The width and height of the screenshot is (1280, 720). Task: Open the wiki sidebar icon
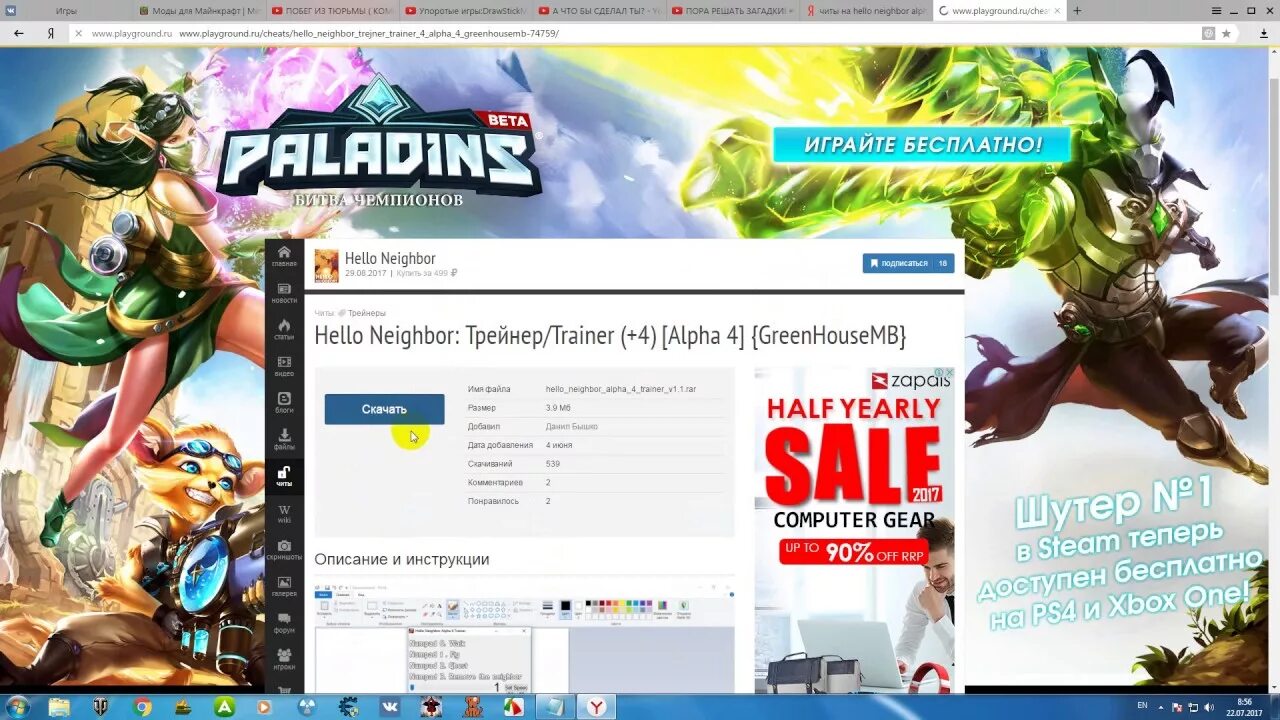click(284, 514)
